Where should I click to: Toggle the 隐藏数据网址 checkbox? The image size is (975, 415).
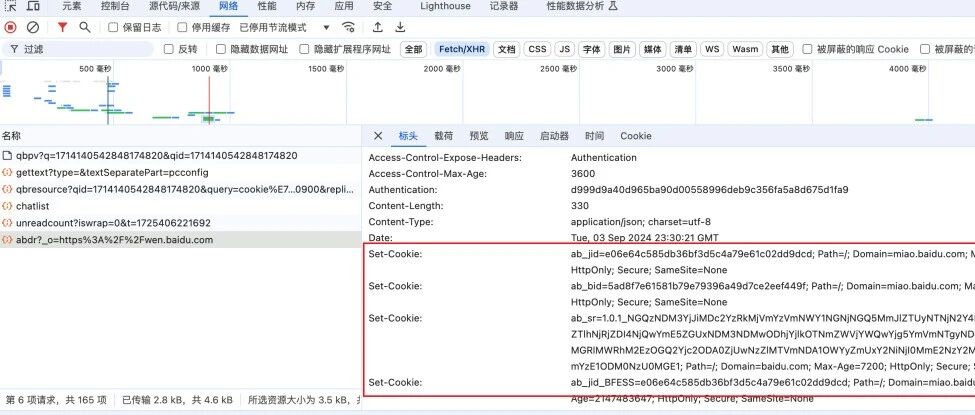221,49
